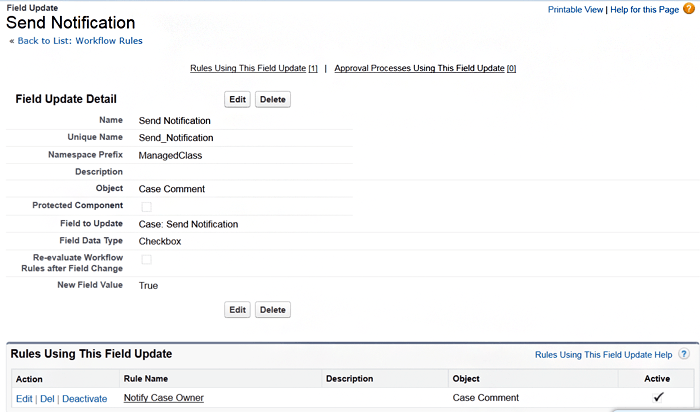The height and width of the screenshot is (412, 700).
Task: Click the orange help icon at top right
Action: point(688,9)
